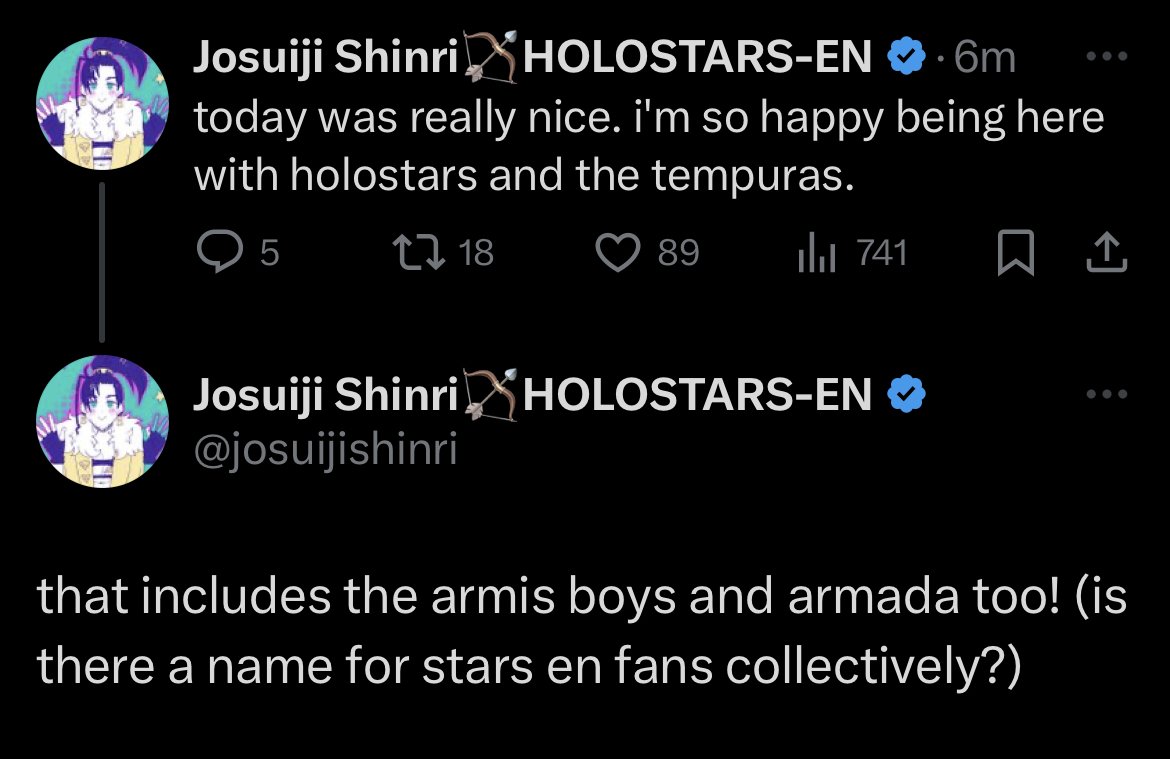Open more options beside @josuijishinri reply

pos(1107,394)
